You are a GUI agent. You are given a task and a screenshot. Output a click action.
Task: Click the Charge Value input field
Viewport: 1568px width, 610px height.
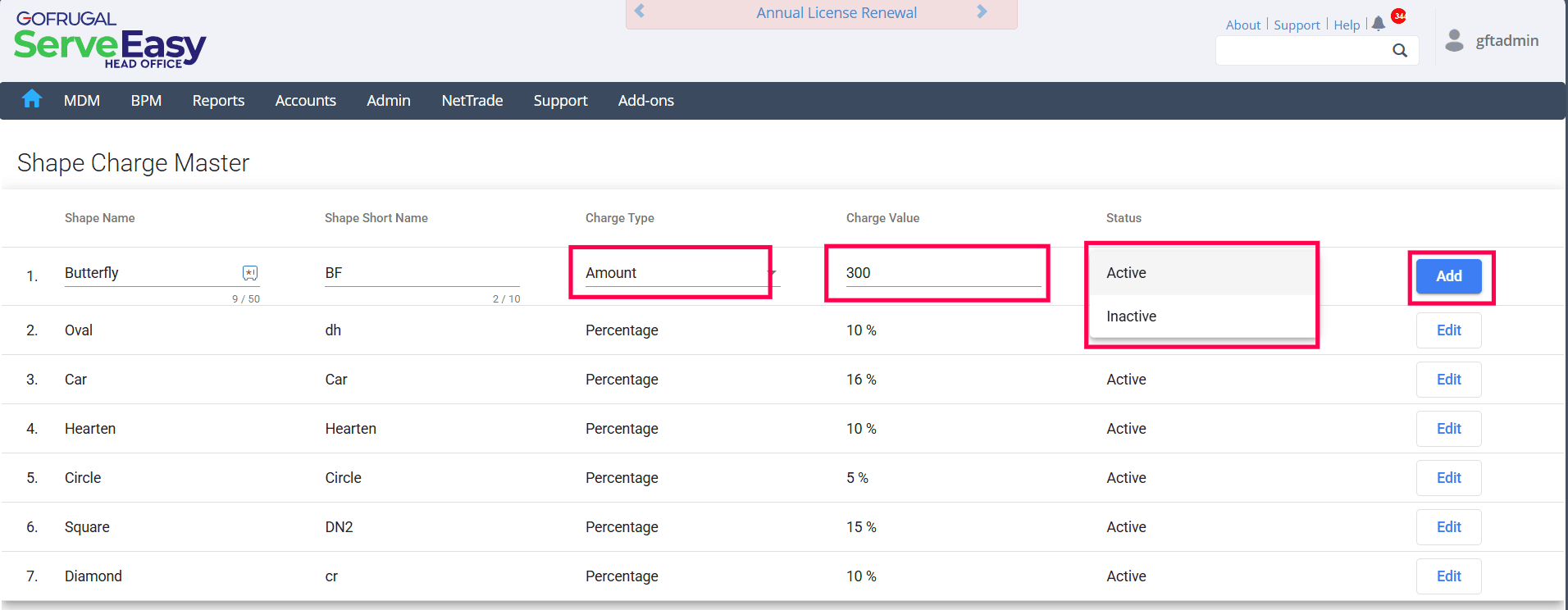(941, 273)
